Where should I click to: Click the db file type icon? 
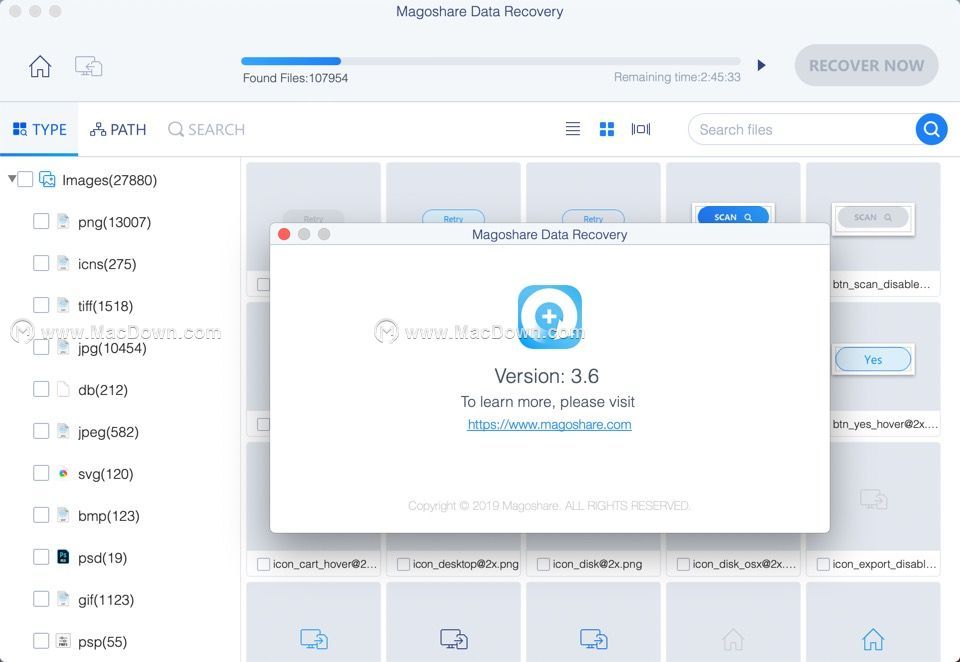pyautogui.click(x=63, y=389)
